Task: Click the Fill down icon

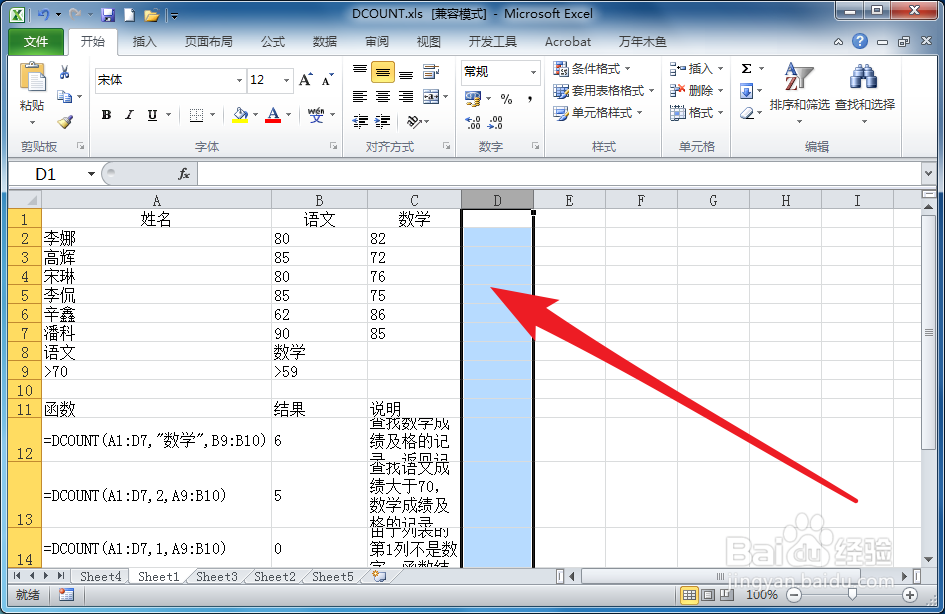Action: [x=746, y=91]
